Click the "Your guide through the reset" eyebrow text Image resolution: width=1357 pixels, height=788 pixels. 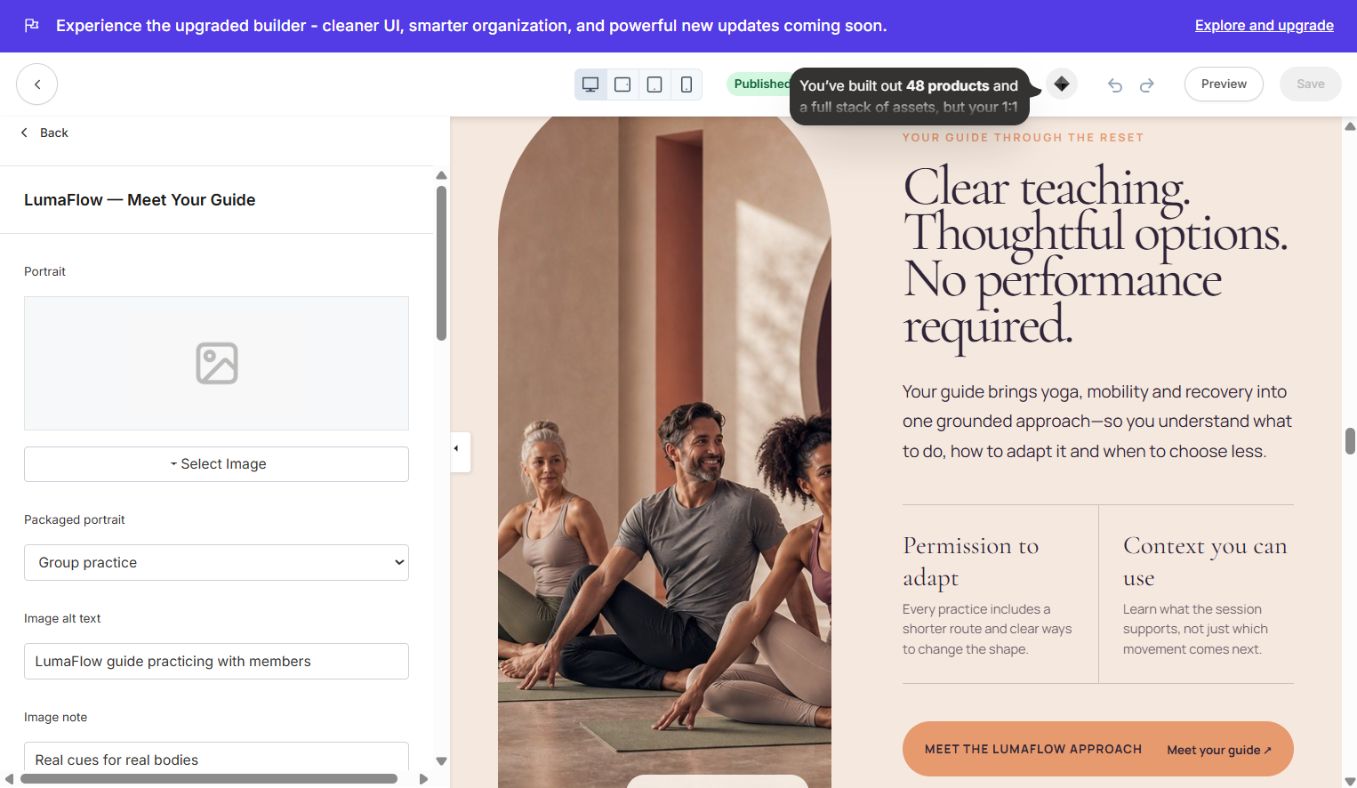(x=1023, y=137)
